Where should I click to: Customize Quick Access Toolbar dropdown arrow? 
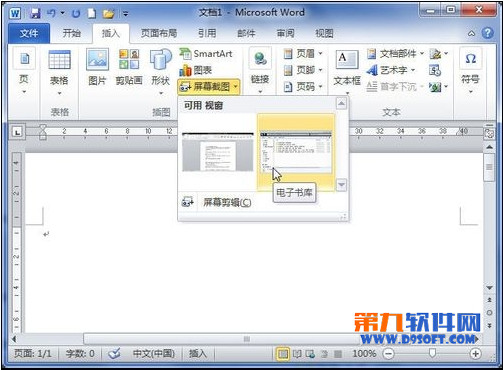[x=125, y=14]
